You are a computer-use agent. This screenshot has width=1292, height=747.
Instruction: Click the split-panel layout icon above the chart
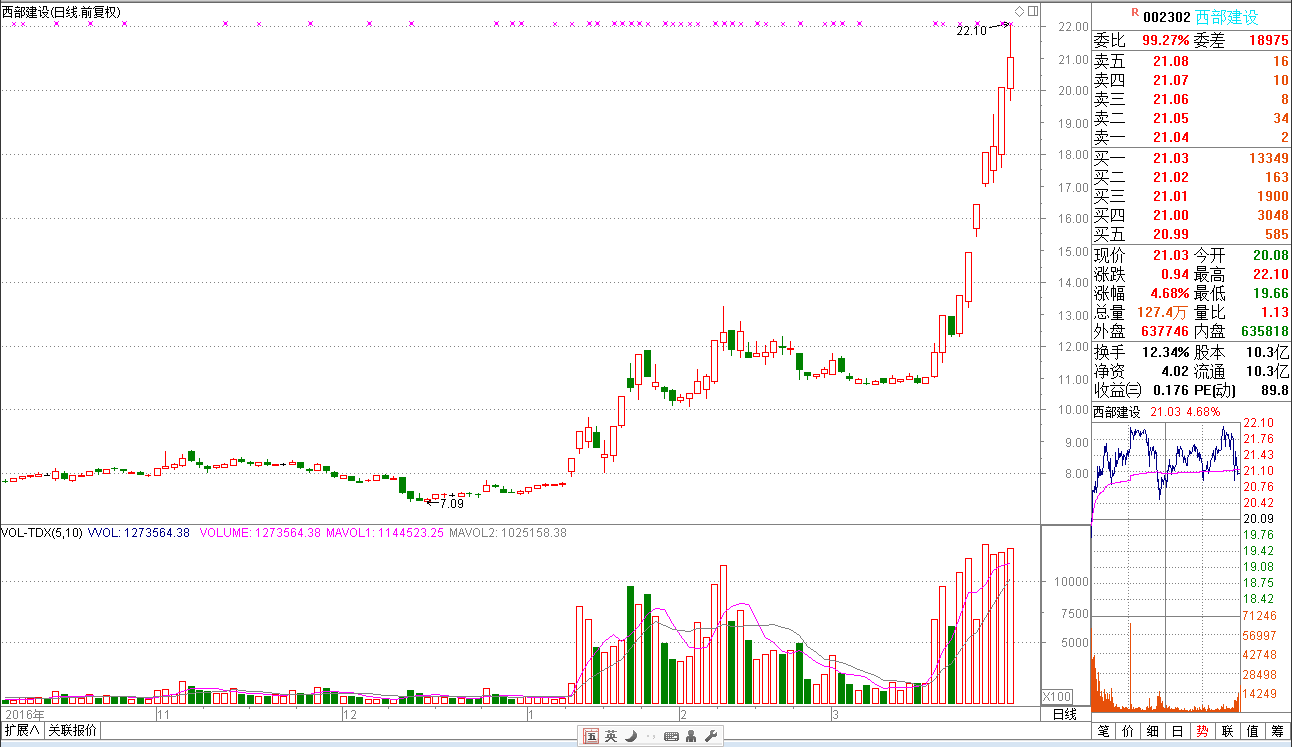click(1034, 11)
